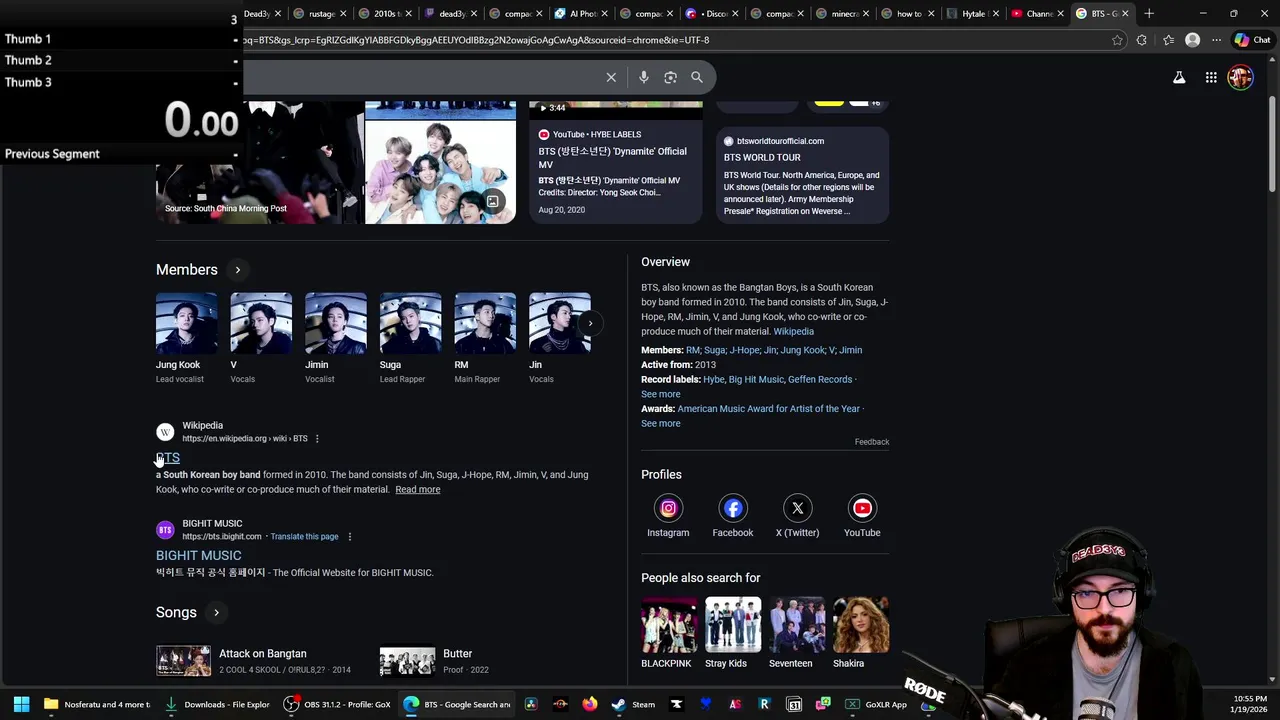The height and width of the screenshot is (720, 1280).
Task: Open browser favorites icon
Action: pos(1168,40)
